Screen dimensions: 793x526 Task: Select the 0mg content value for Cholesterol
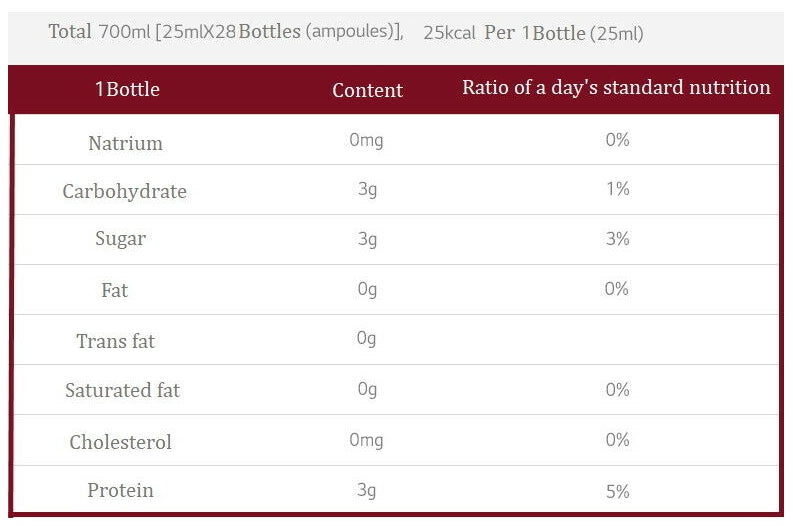(366, 440)
